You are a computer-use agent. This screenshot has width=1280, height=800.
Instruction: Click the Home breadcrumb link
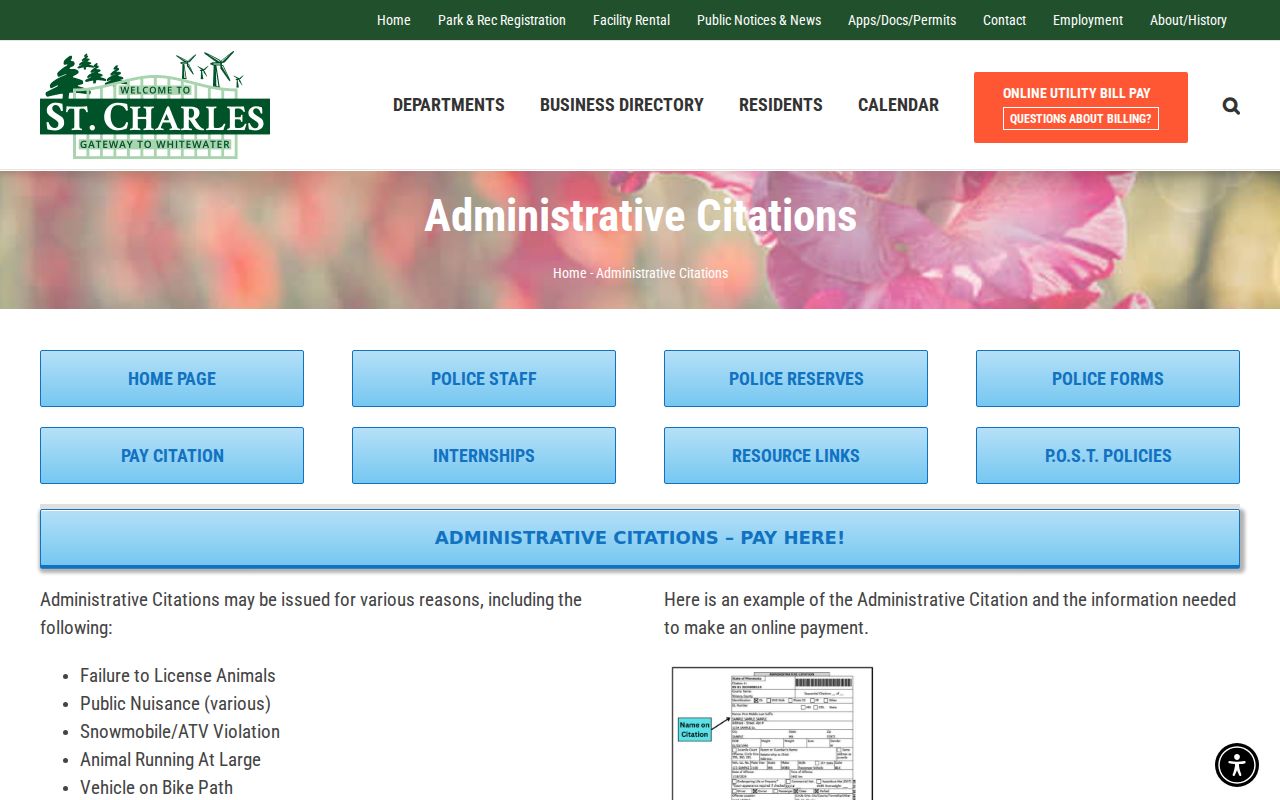click(570, 273)
